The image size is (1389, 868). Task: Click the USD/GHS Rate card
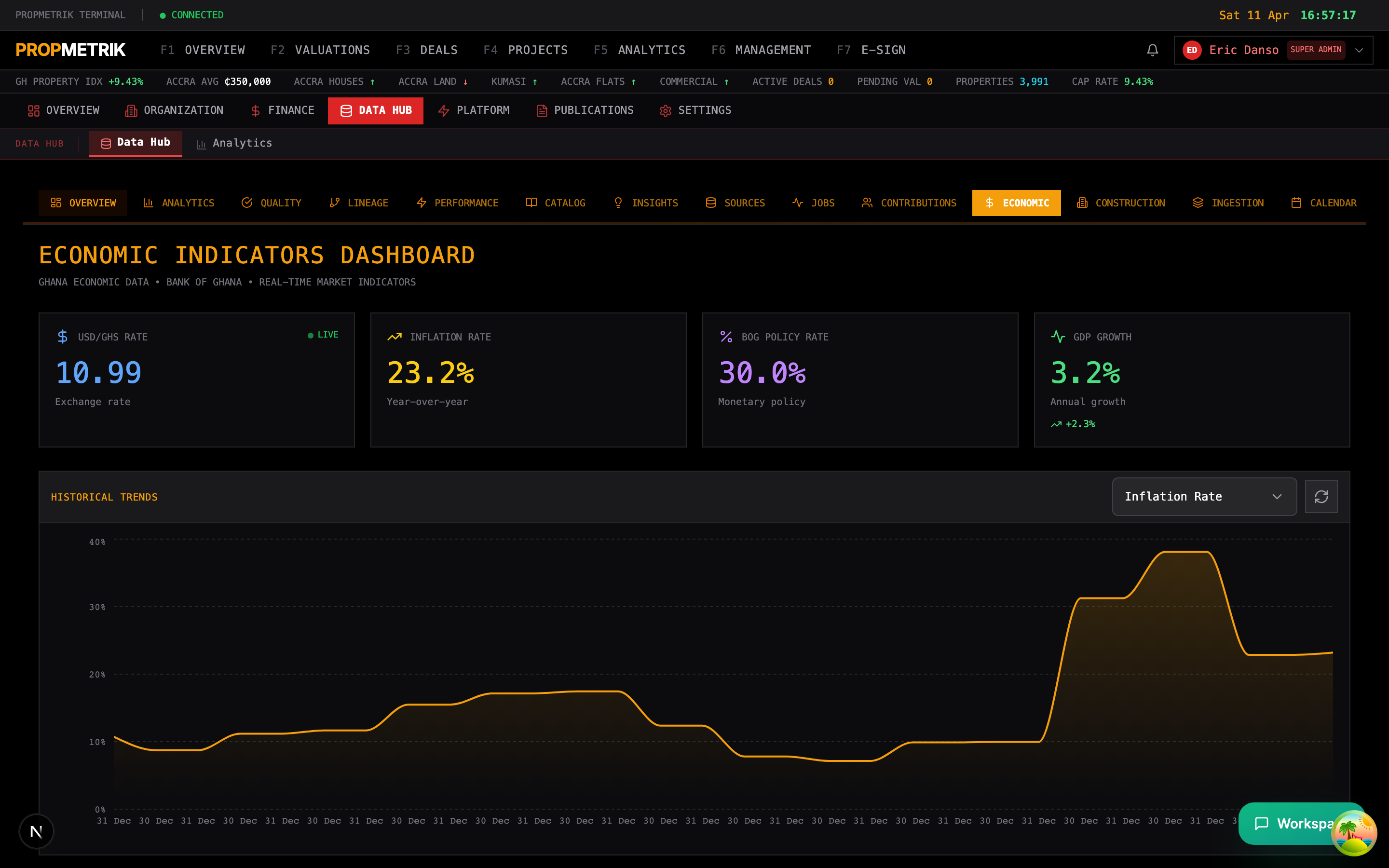tap(196, 380)
